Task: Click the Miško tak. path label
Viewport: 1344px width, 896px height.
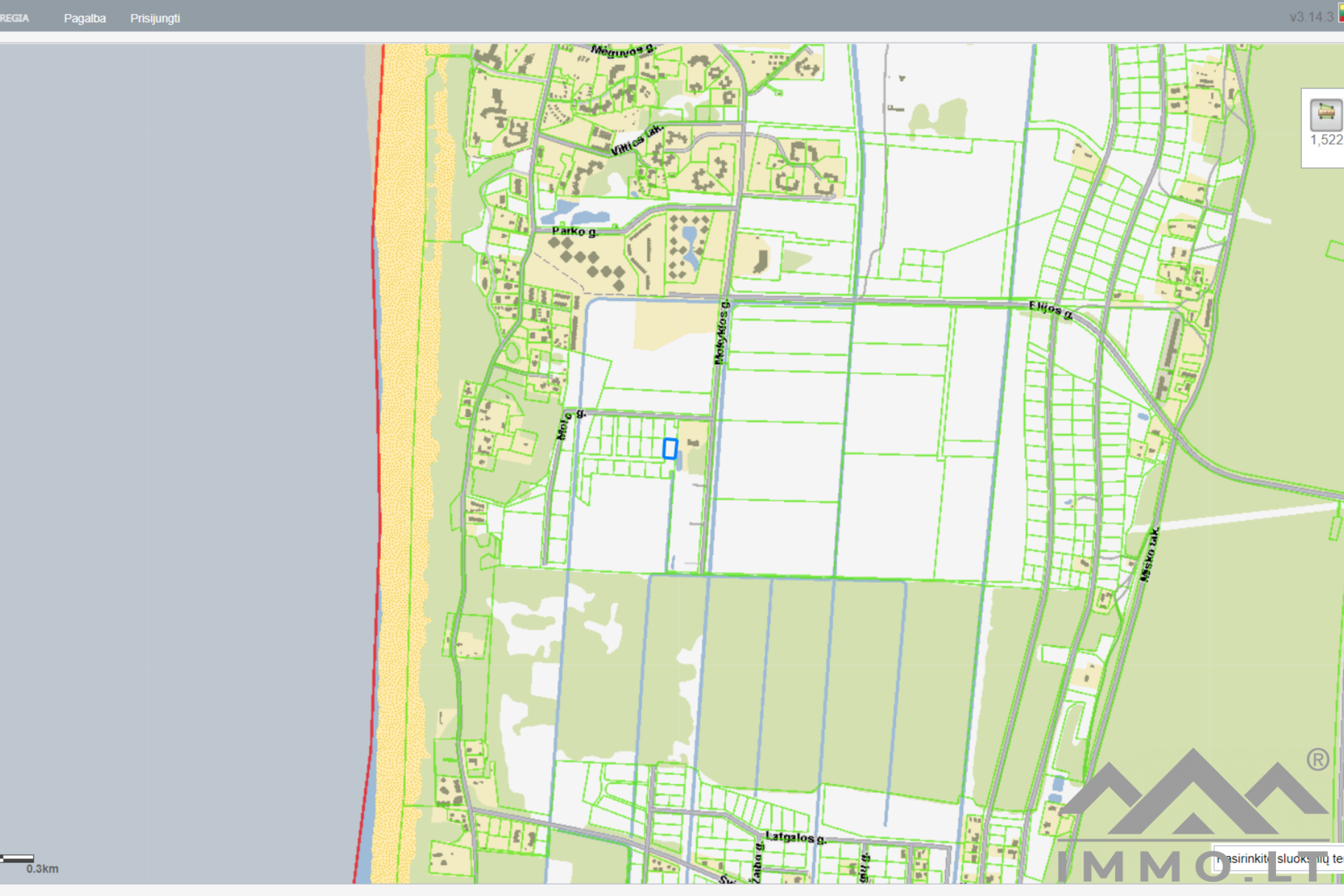Action: pos(1149,554)
